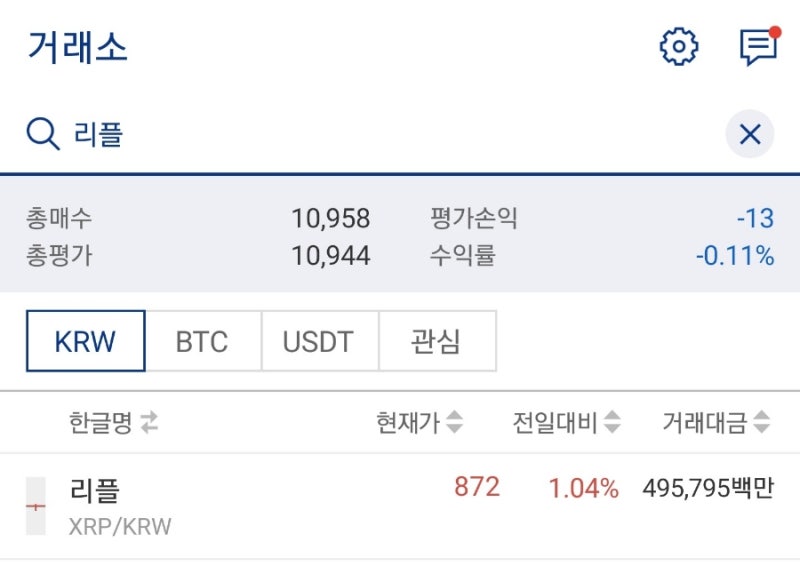Open the 관심 favorites tab

pyautogui.click(x=437, y=341)
